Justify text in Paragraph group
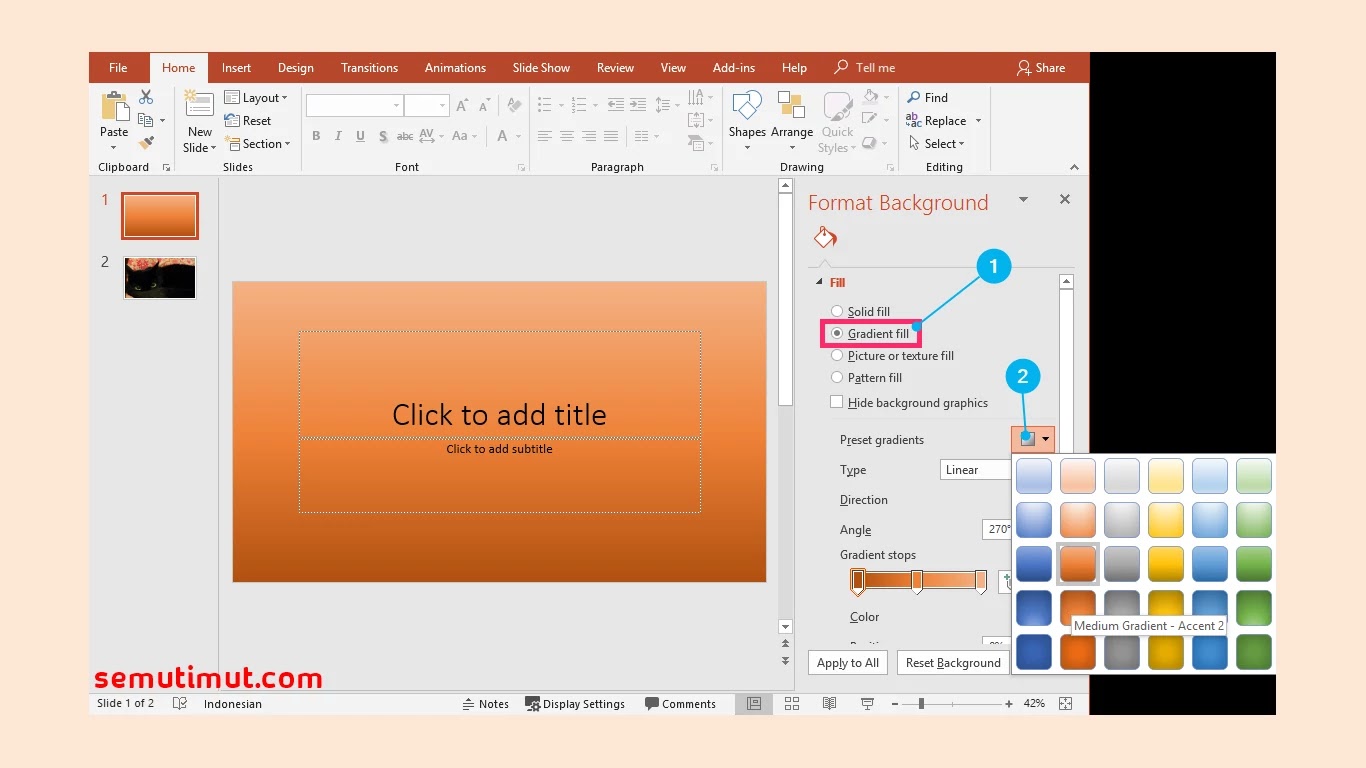The height and width of the screenshot is (768, 1366). click(x=611, y=136)
